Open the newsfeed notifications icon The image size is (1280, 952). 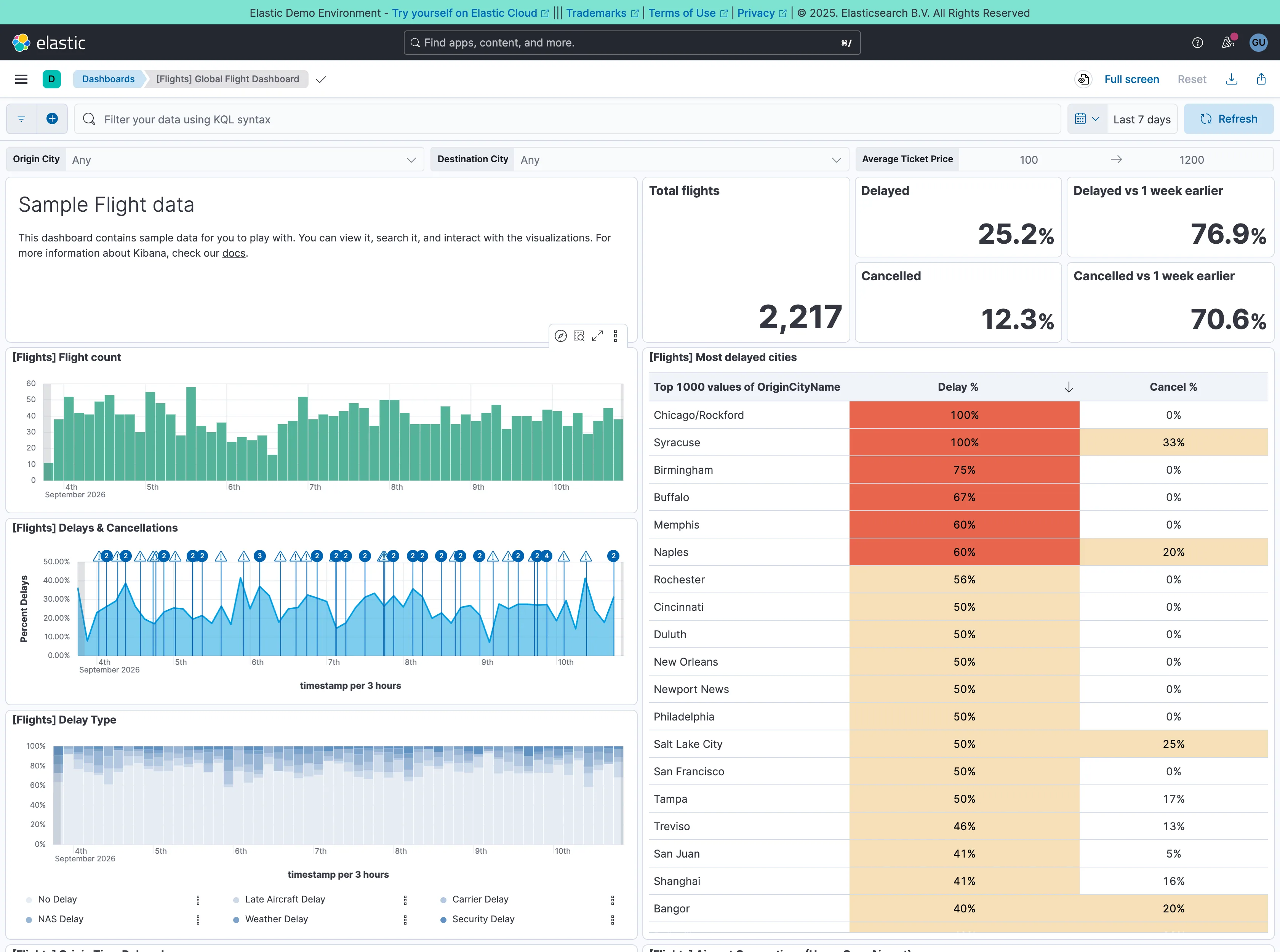(x=1227, y=43)
